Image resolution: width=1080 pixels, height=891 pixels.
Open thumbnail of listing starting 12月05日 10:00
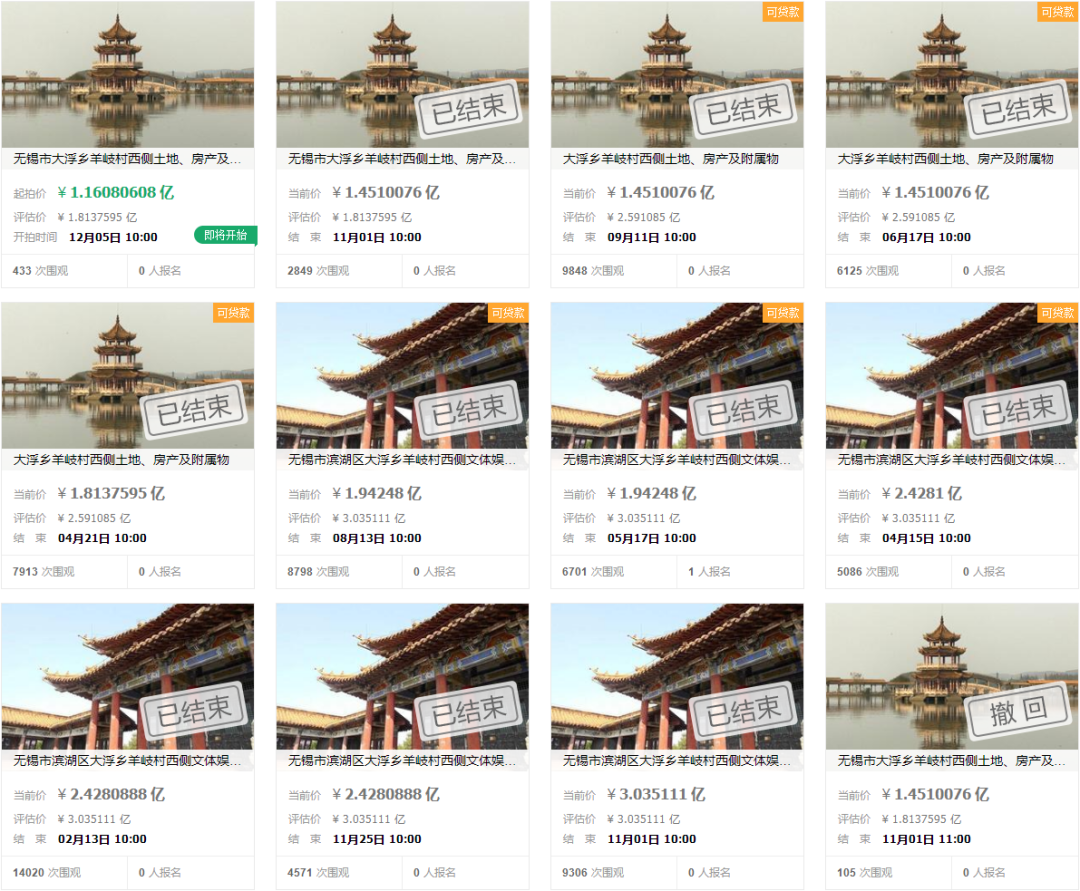coord(127,74)
